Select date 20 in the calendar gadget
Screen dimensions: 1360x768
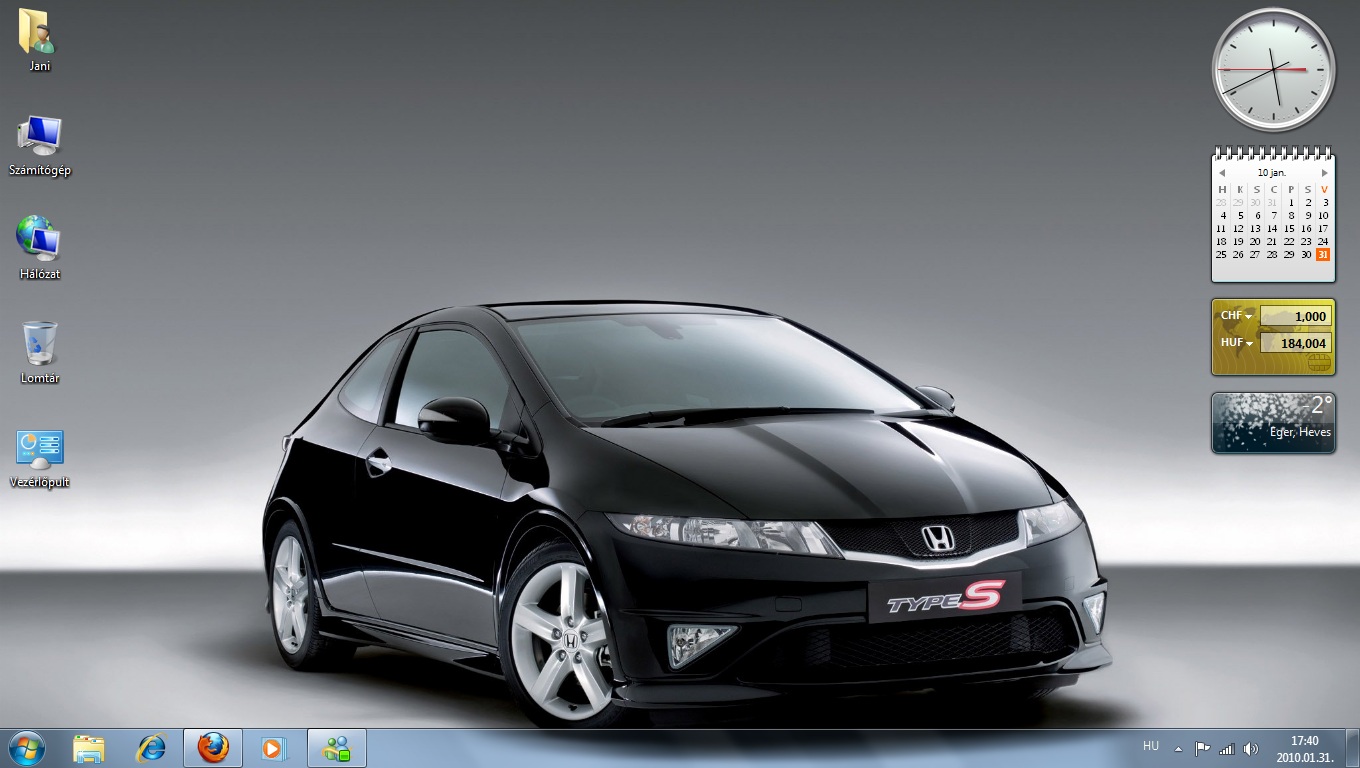1255,241
